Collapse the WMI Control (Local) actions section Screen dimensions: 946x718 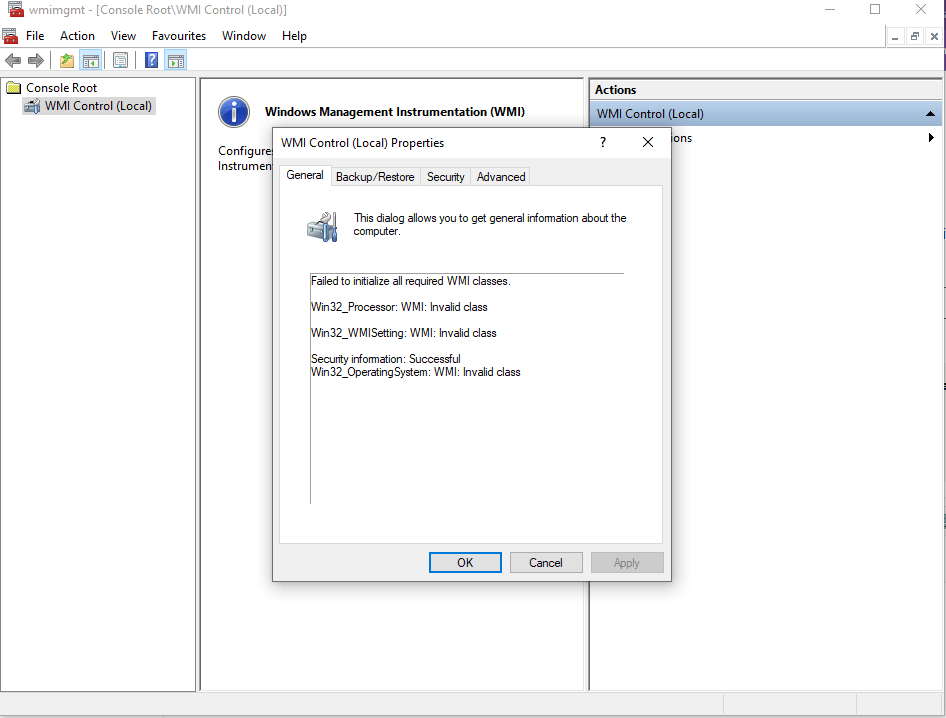930,114
